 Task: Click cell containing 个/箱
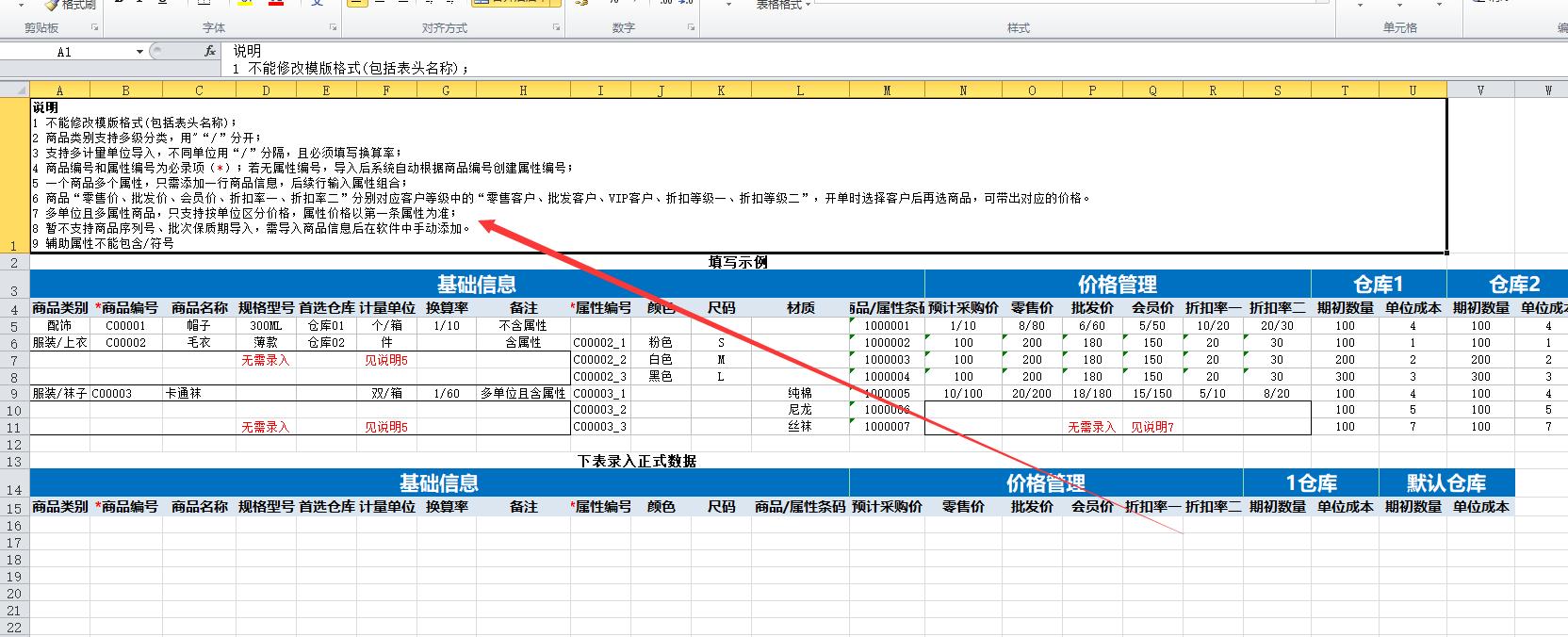[386, 326]
